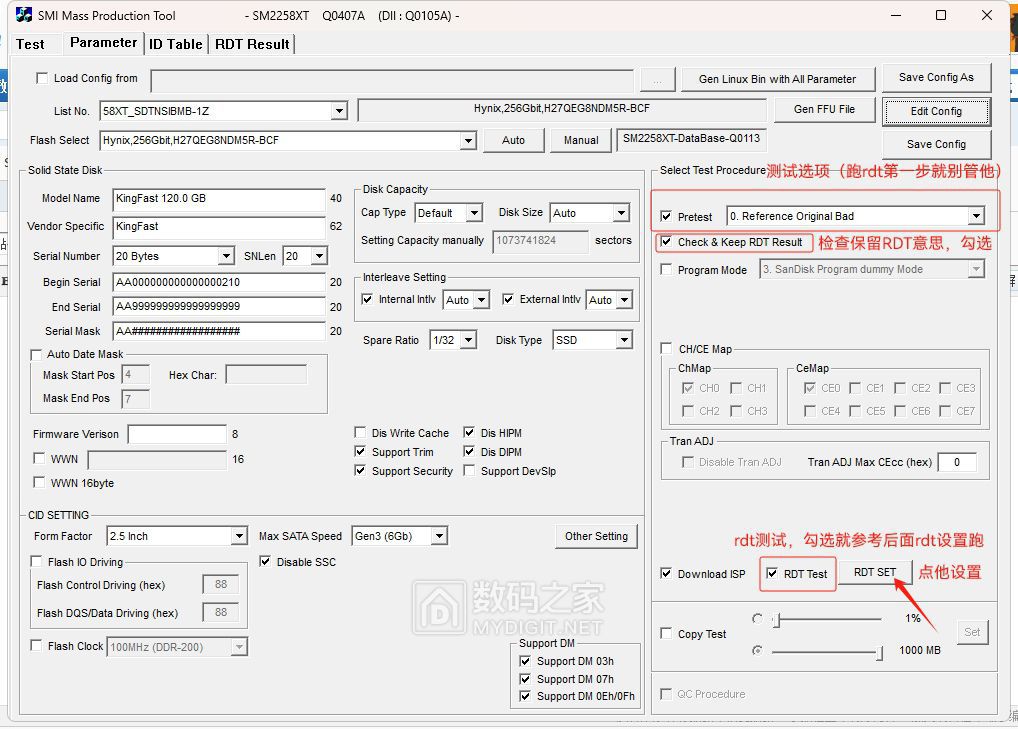Toggle the RDT Test checkbox
The height and width of the screenshot is (729, 1018).
coord(772,573)
